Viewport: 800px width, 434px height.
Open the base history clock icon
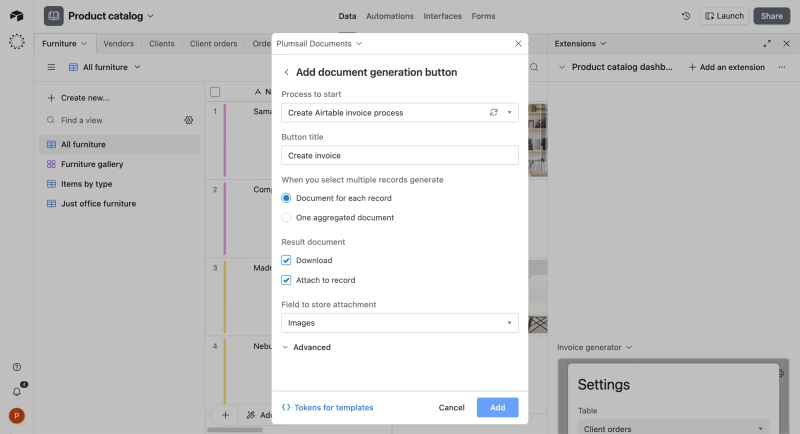686,16
